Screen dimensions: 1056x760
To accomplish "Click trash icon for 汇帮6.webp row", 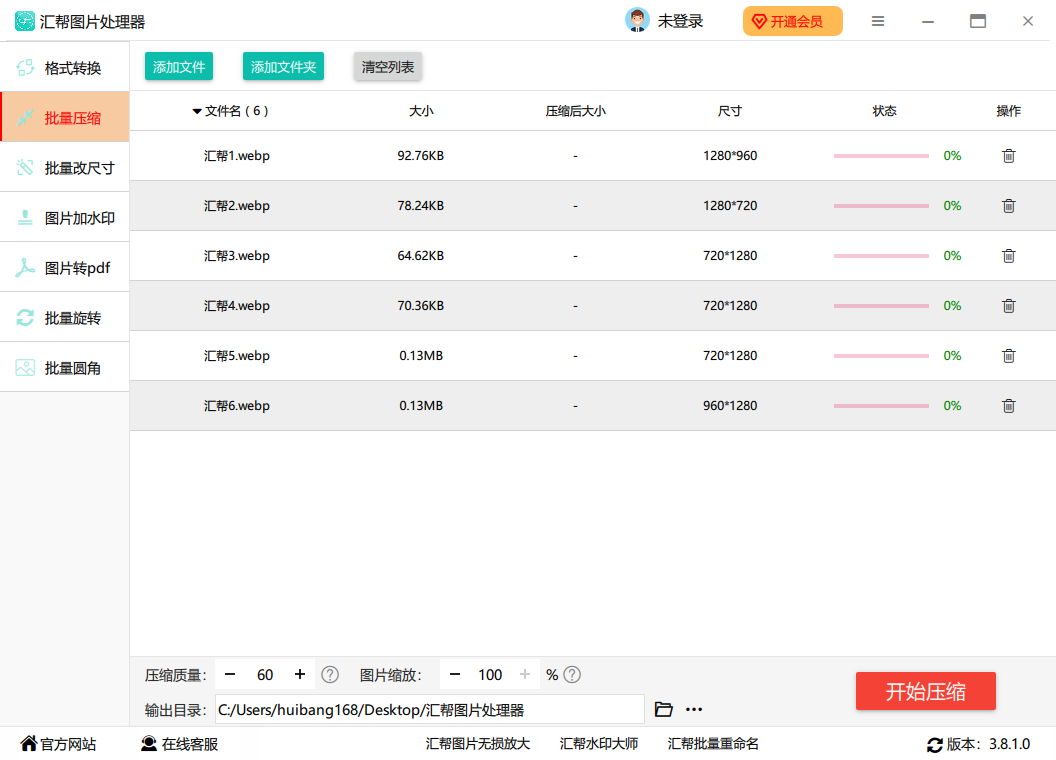I will pyautogui.click(x=1008, y=406).
